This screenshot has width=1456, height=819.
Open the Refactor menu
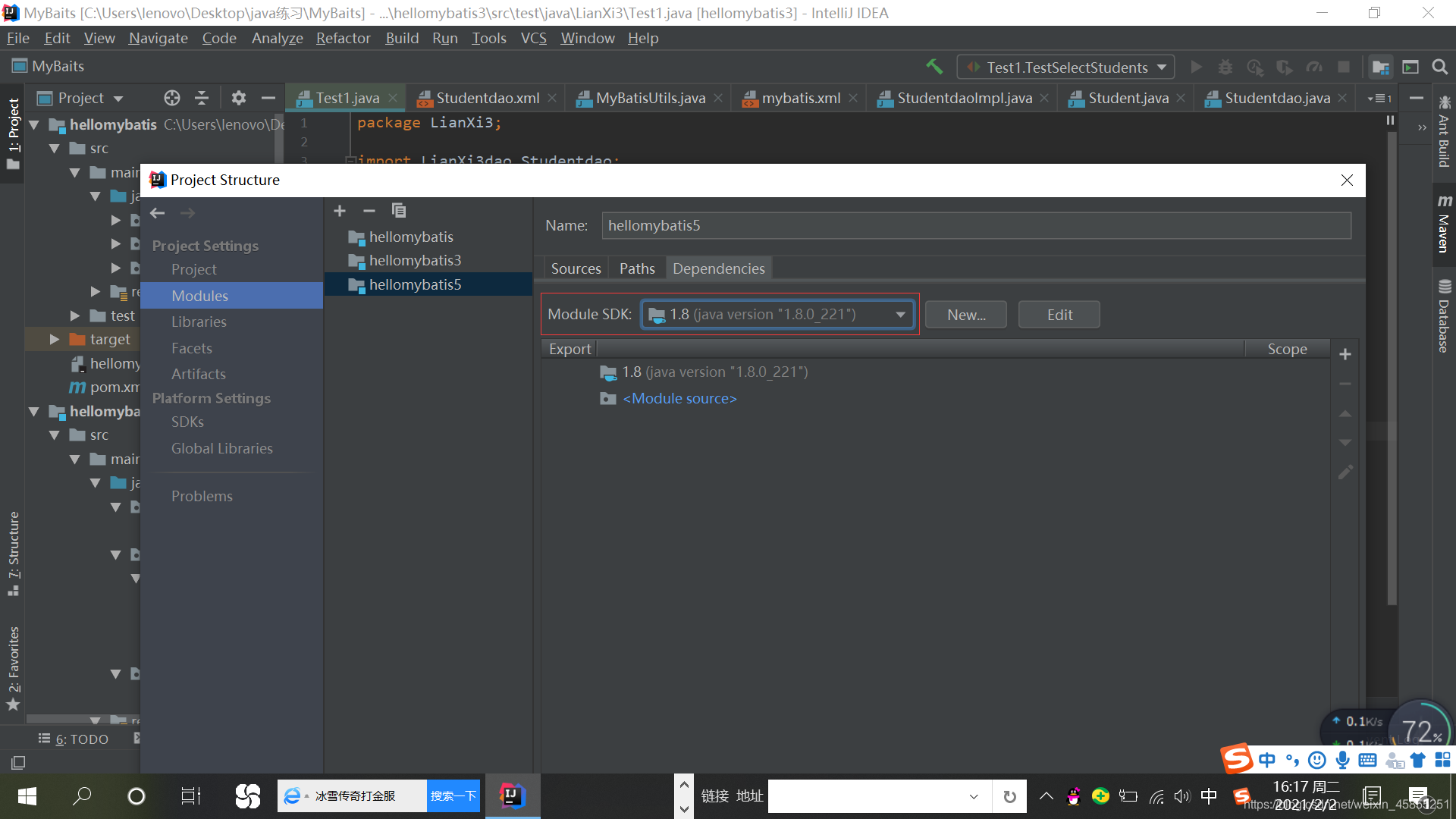(344, 38)
